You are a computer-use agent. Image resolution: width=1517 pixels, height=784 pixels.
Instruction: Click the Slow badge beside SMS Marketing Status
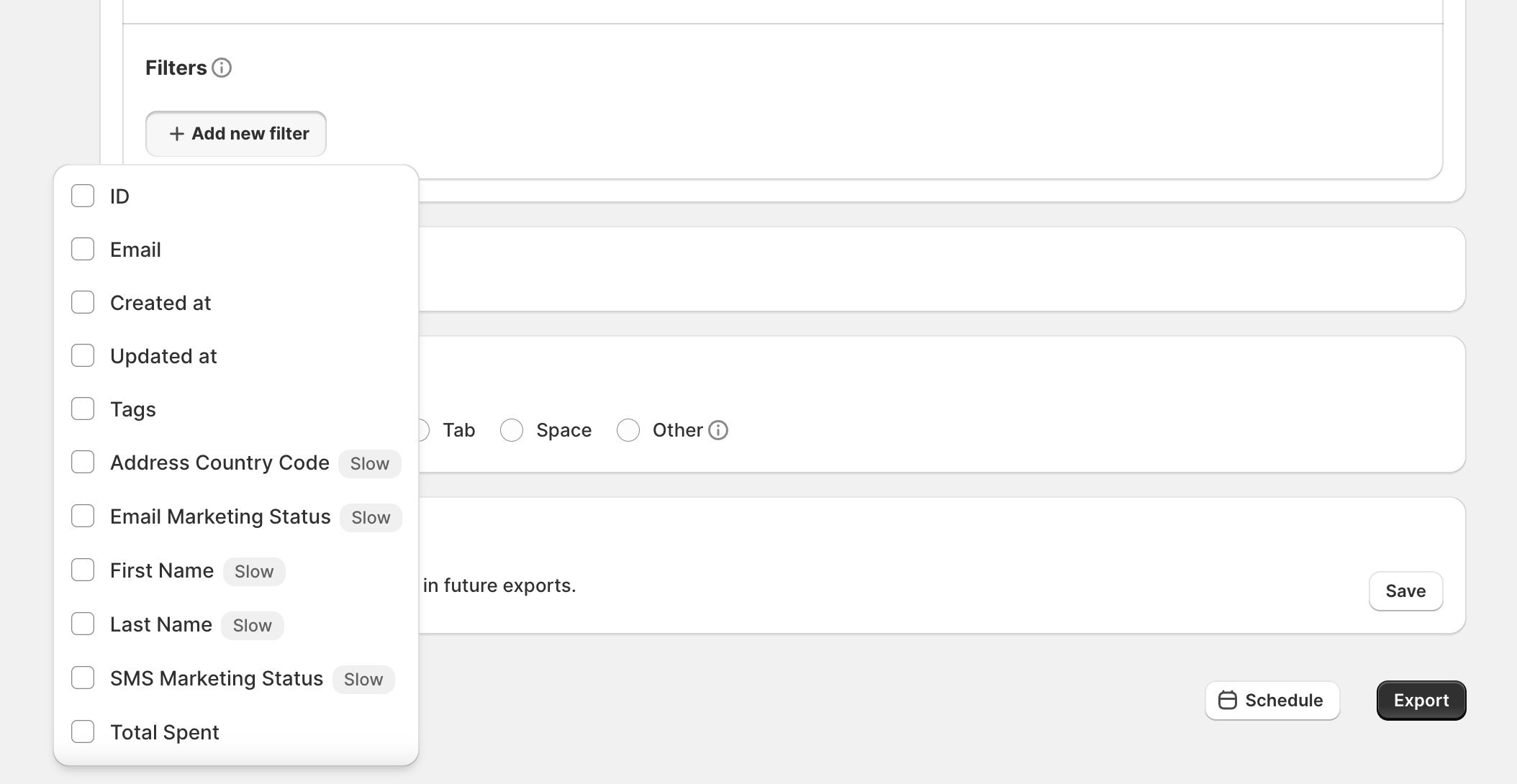363,680
